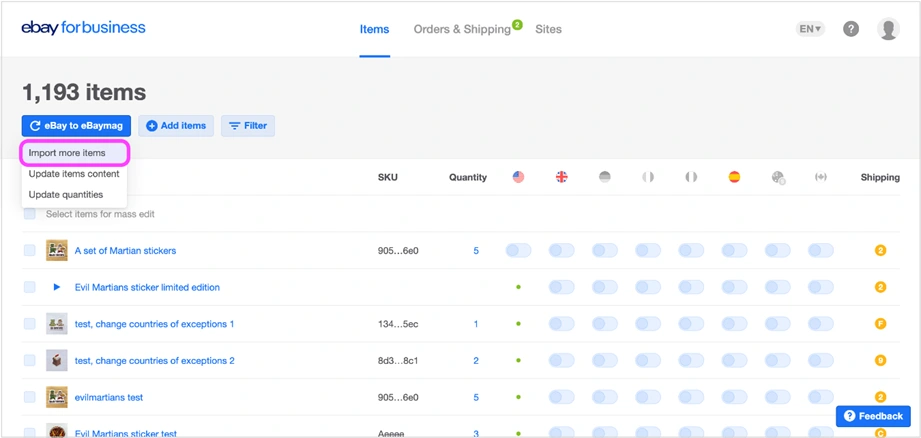Open thumbnail of change countries of exceptions 1
This screenshot has height=438, width=921.
coord(57,324)
